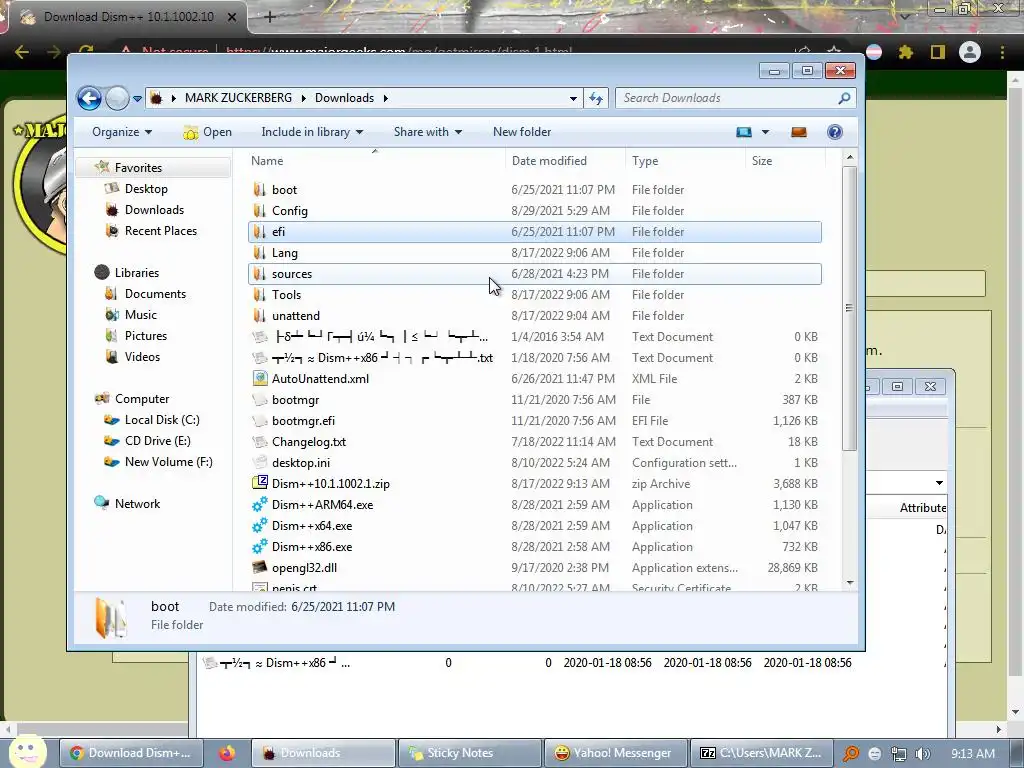
Task: Open the view options dropdown arrow
Action: click(765, 132)
